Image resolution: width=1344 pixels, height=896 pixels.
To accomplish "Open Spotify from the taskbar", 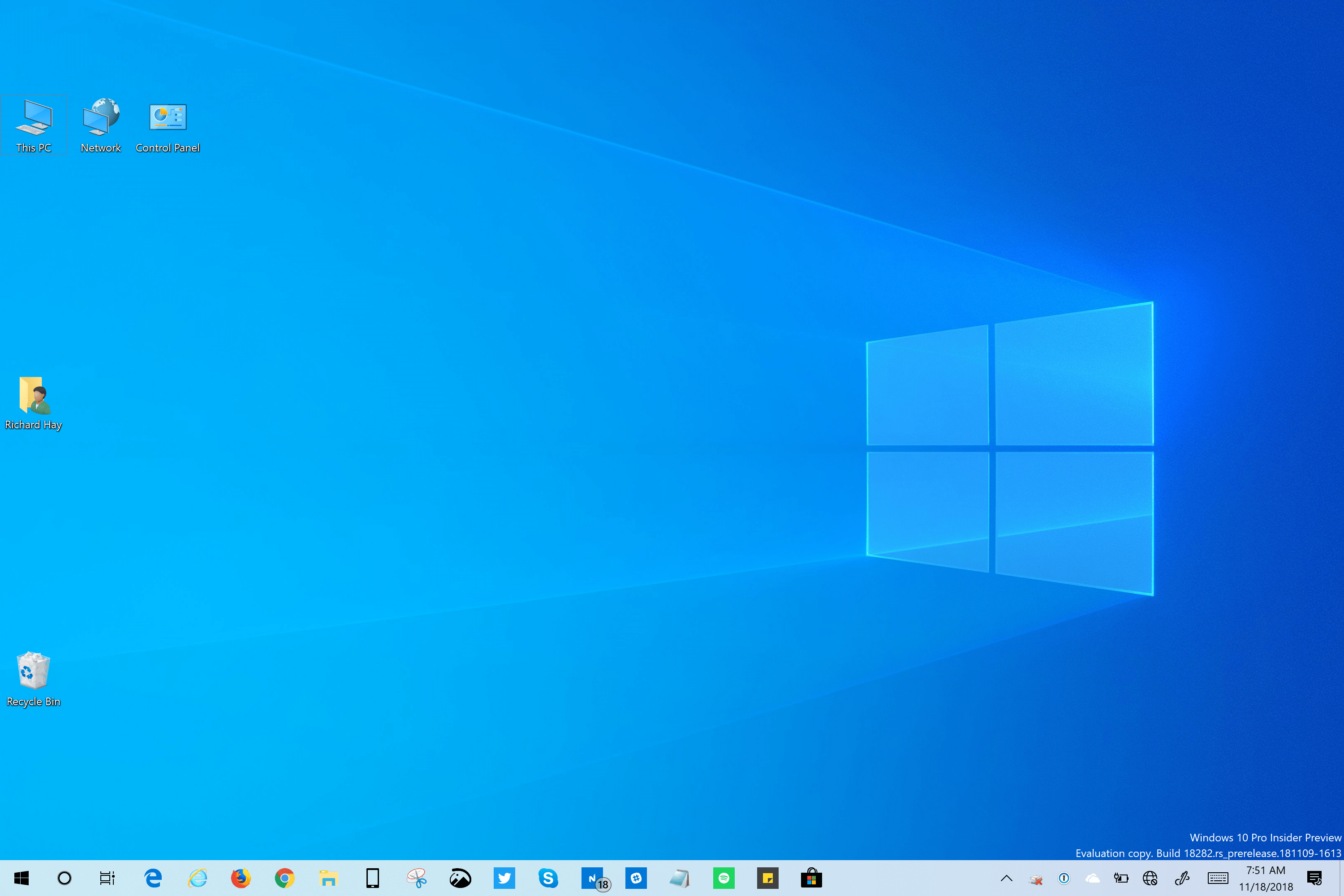I will 724,878.
